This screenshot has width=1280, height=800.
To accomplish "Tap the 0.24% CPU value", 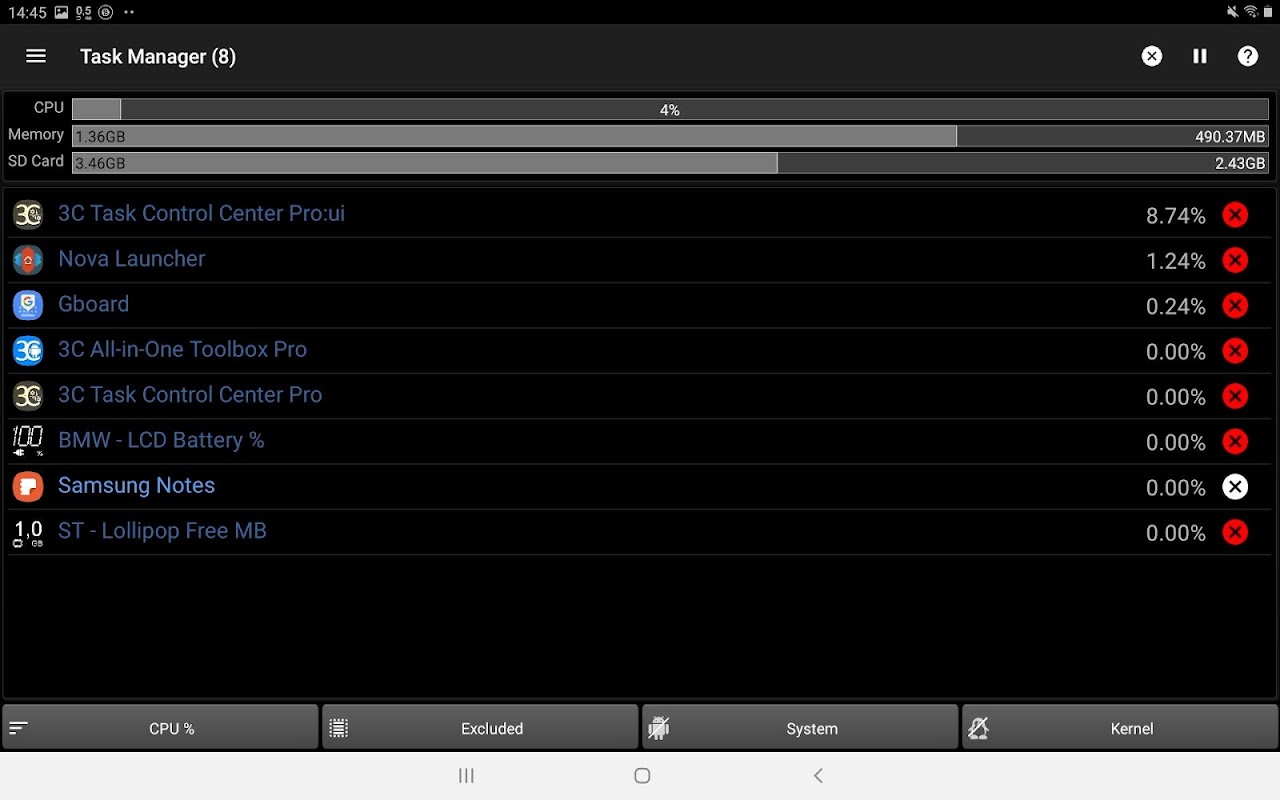I will click(1175, 306).
